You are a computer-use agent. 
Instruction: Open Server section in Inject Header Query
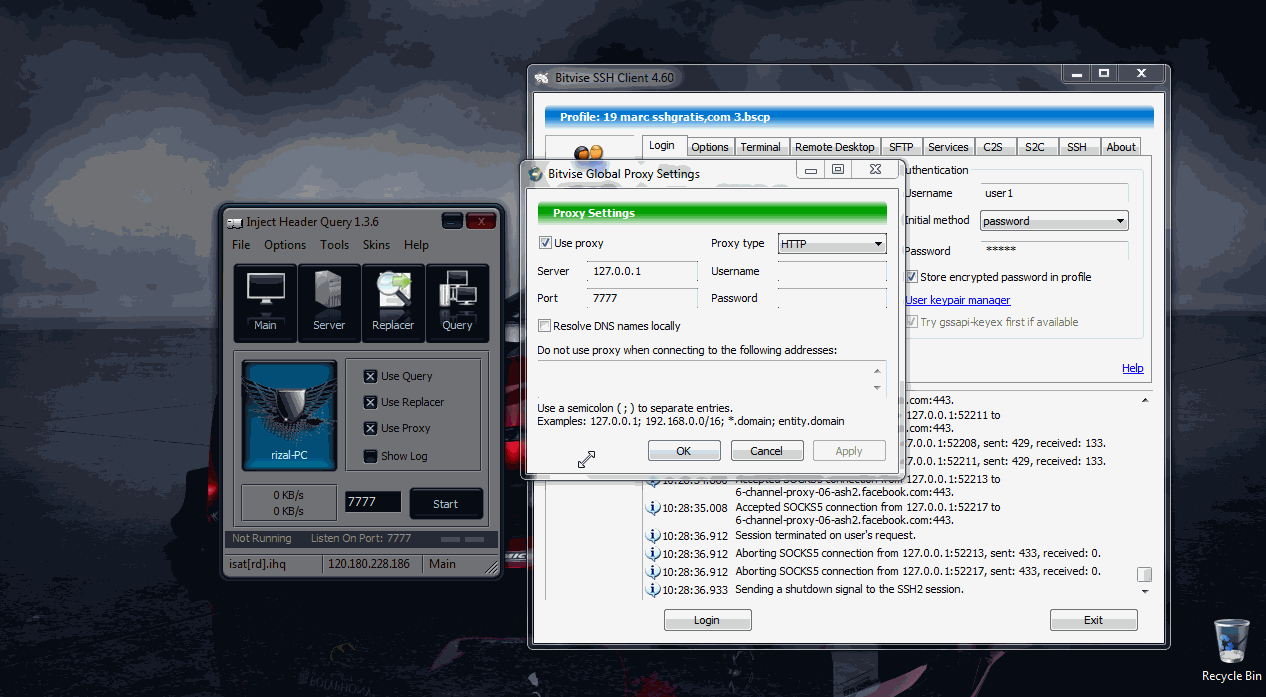tap(329, 303)
